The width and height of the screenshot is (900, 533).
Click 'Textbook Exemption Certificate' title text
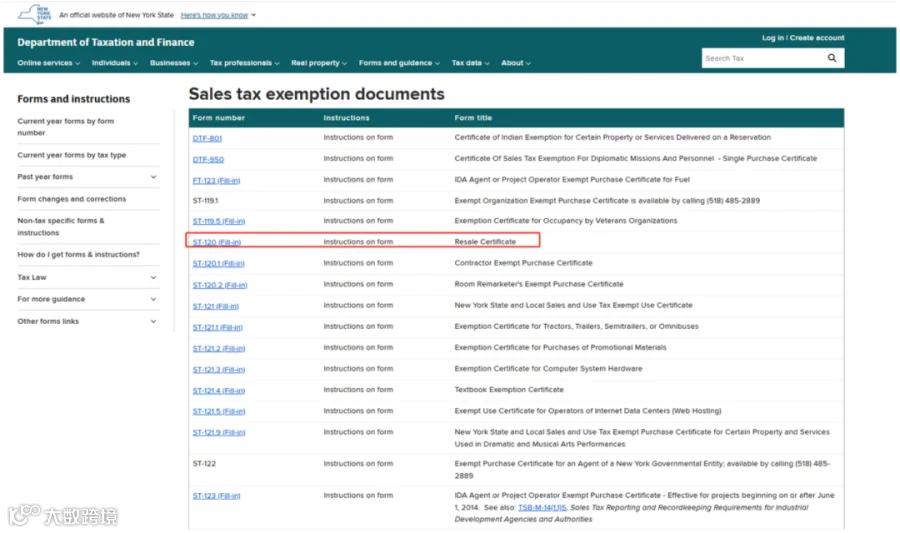[x=509, y=390]
